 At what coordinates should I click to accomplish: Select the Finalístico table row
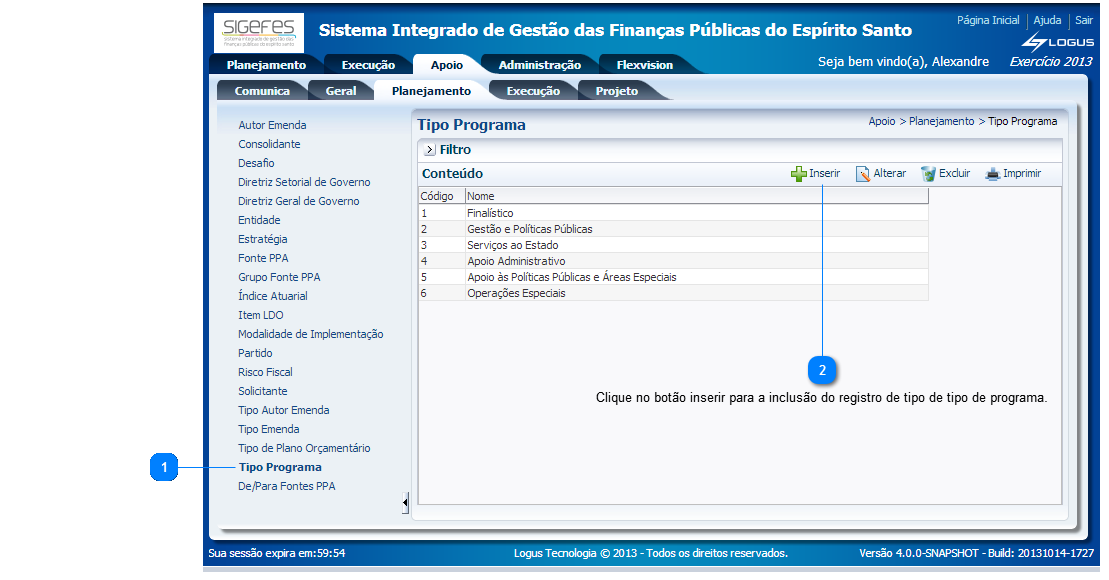(x=490, y=213)
